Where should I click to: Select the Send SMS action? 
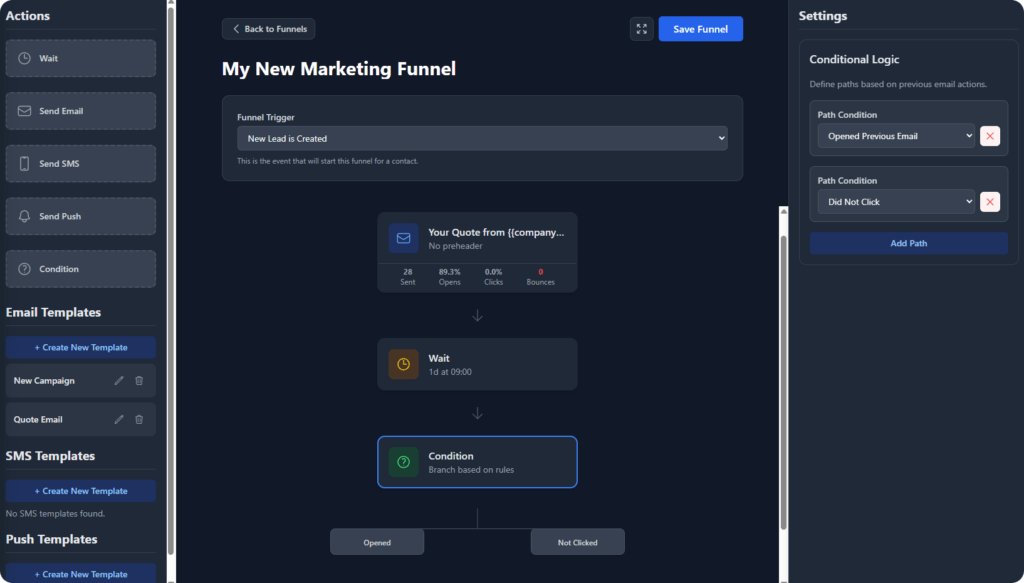[81, 164]
